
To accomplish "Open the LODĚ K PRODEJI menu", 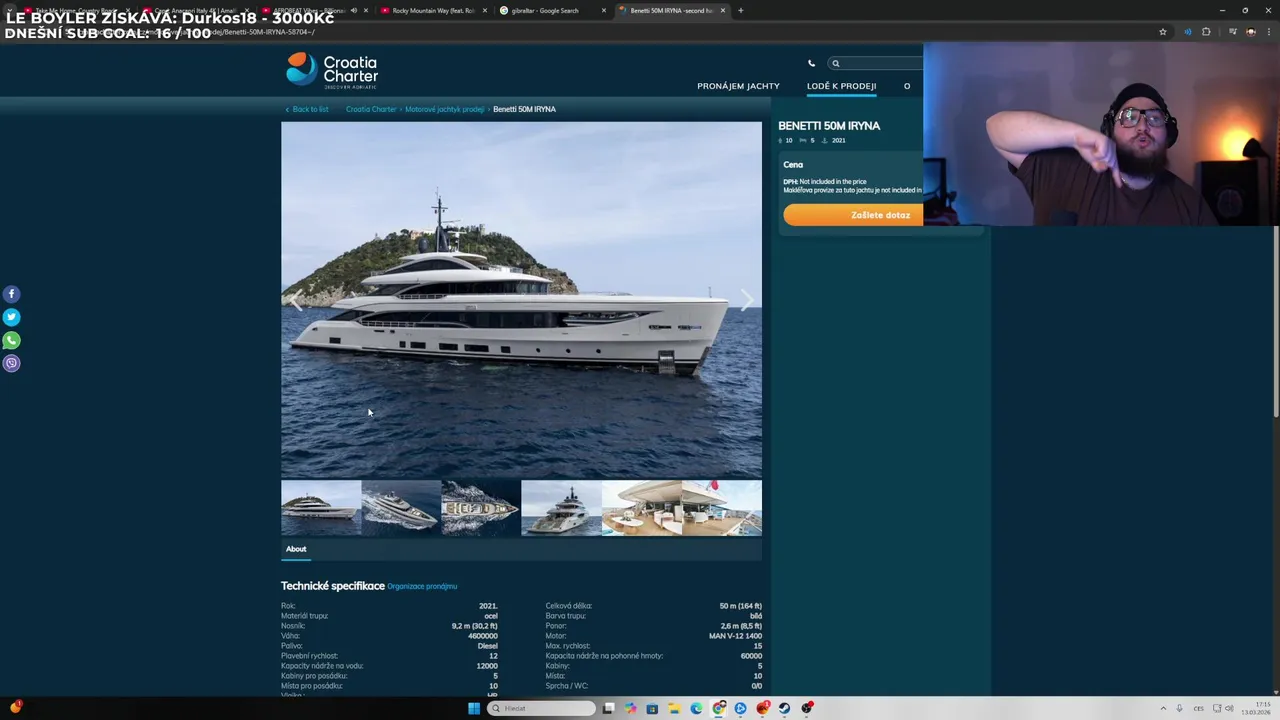I will click(x=841, y=86).
